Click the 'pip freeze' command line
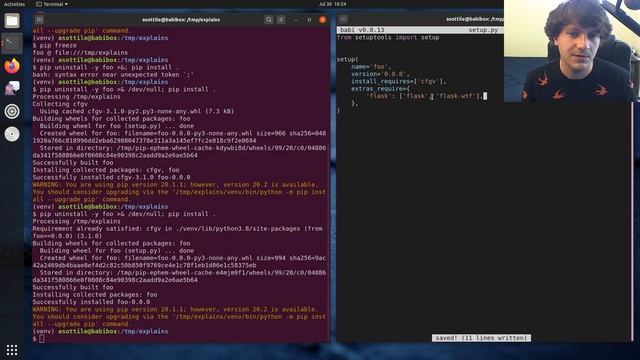The height and width of the screenshot is (360, 640). 55,45
